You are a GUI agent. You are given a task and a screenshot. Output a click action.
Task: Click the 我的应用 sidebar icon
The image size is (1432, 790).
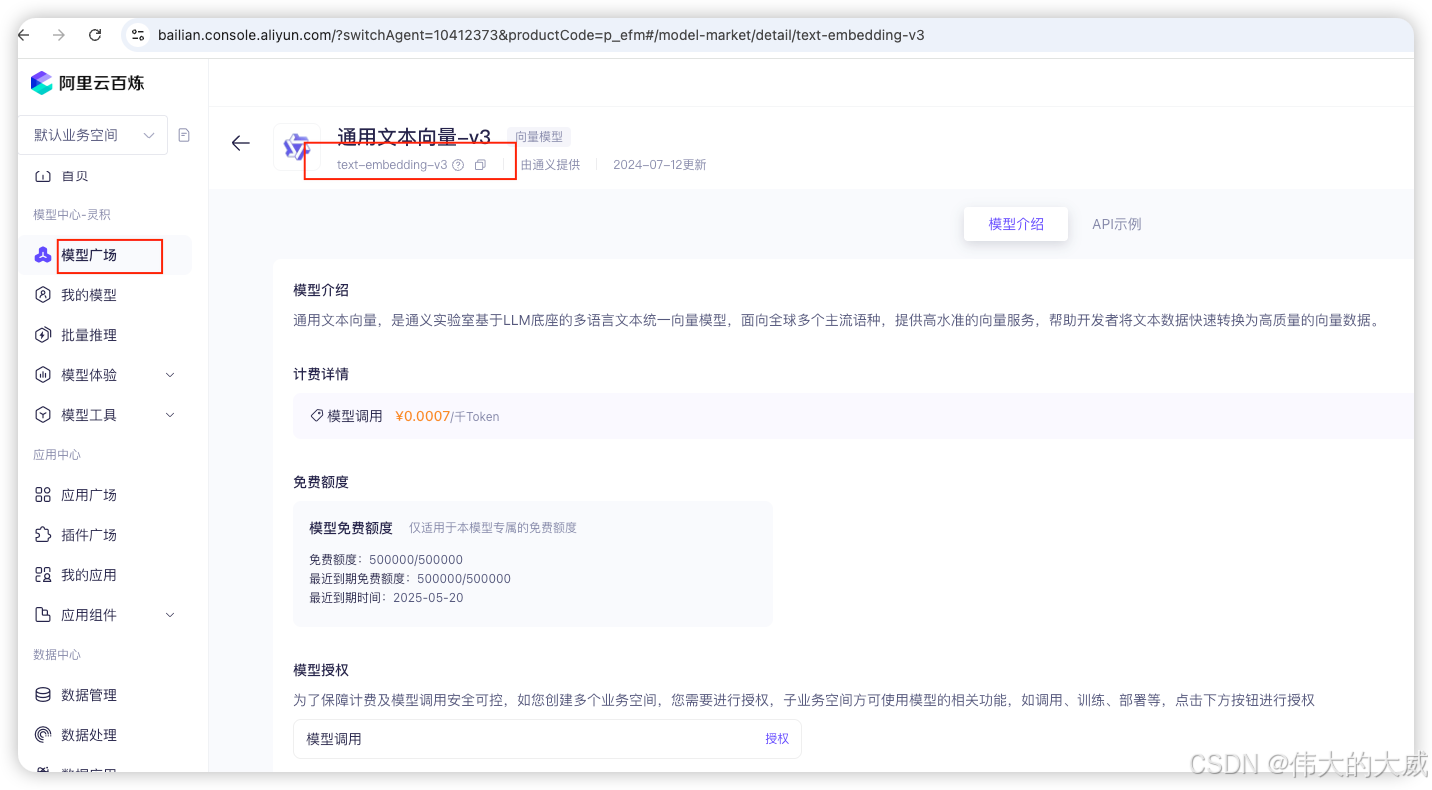pyautogui.click(x=43, y=575)
